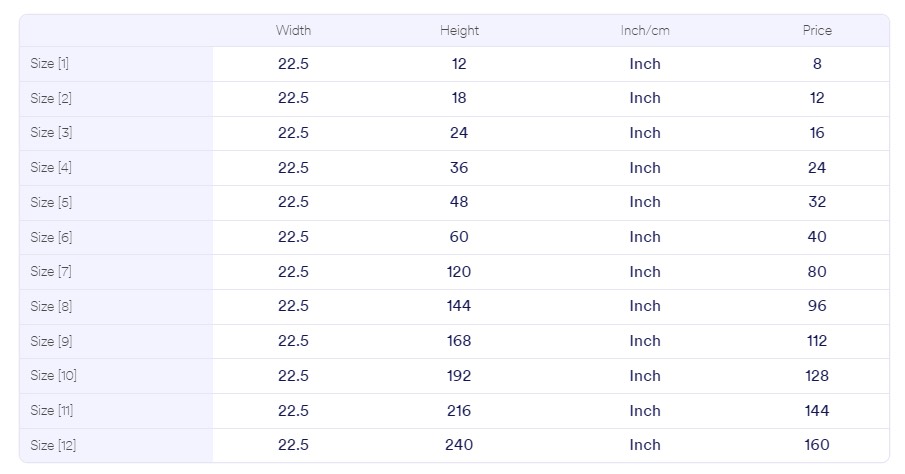Select the Size [1] row label
Image resolution: width=905 pixels, height=474 pixels.
(x=50, y=64)
